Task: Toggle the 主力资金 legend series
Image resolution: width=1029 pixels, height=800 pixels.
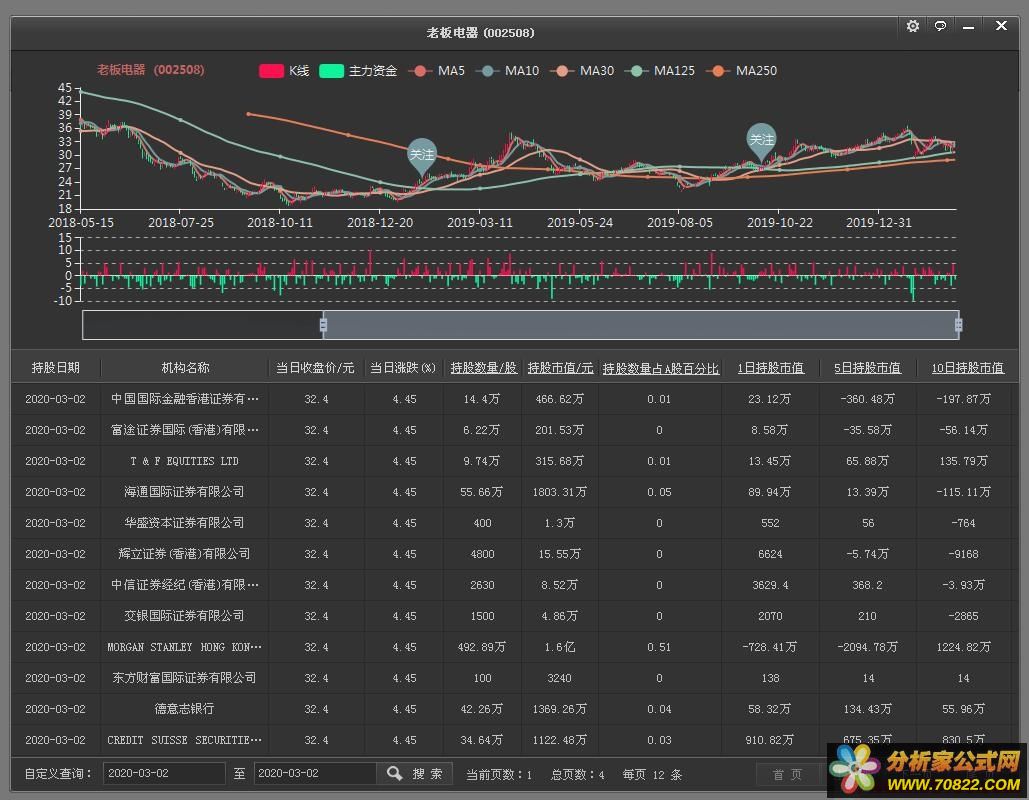Action: (358, 71)
